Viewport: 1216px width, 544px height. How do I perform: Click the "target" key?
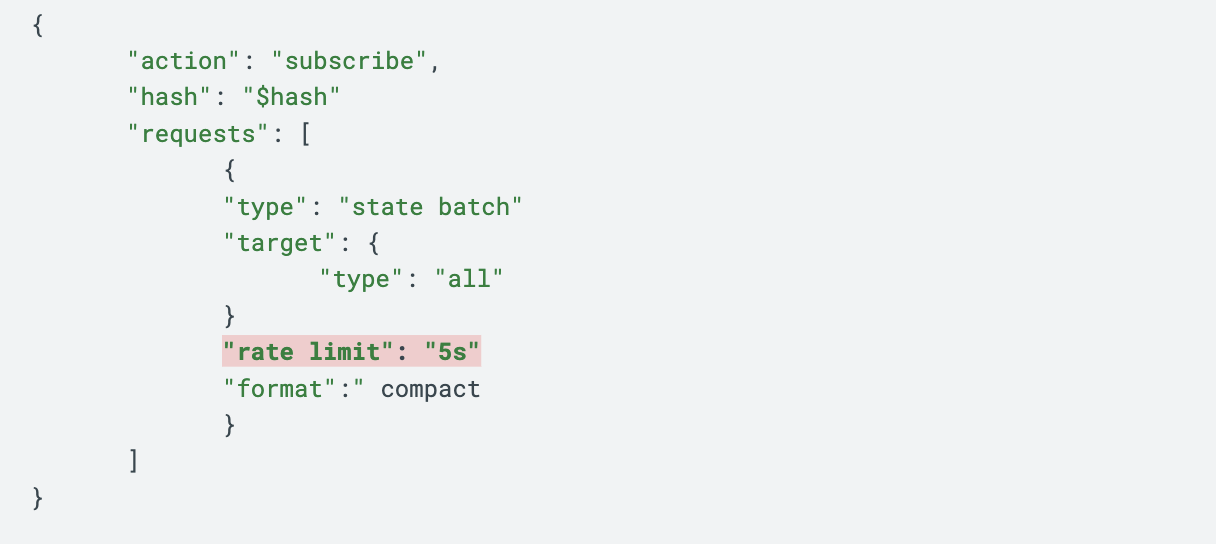[x=274, y=243]
